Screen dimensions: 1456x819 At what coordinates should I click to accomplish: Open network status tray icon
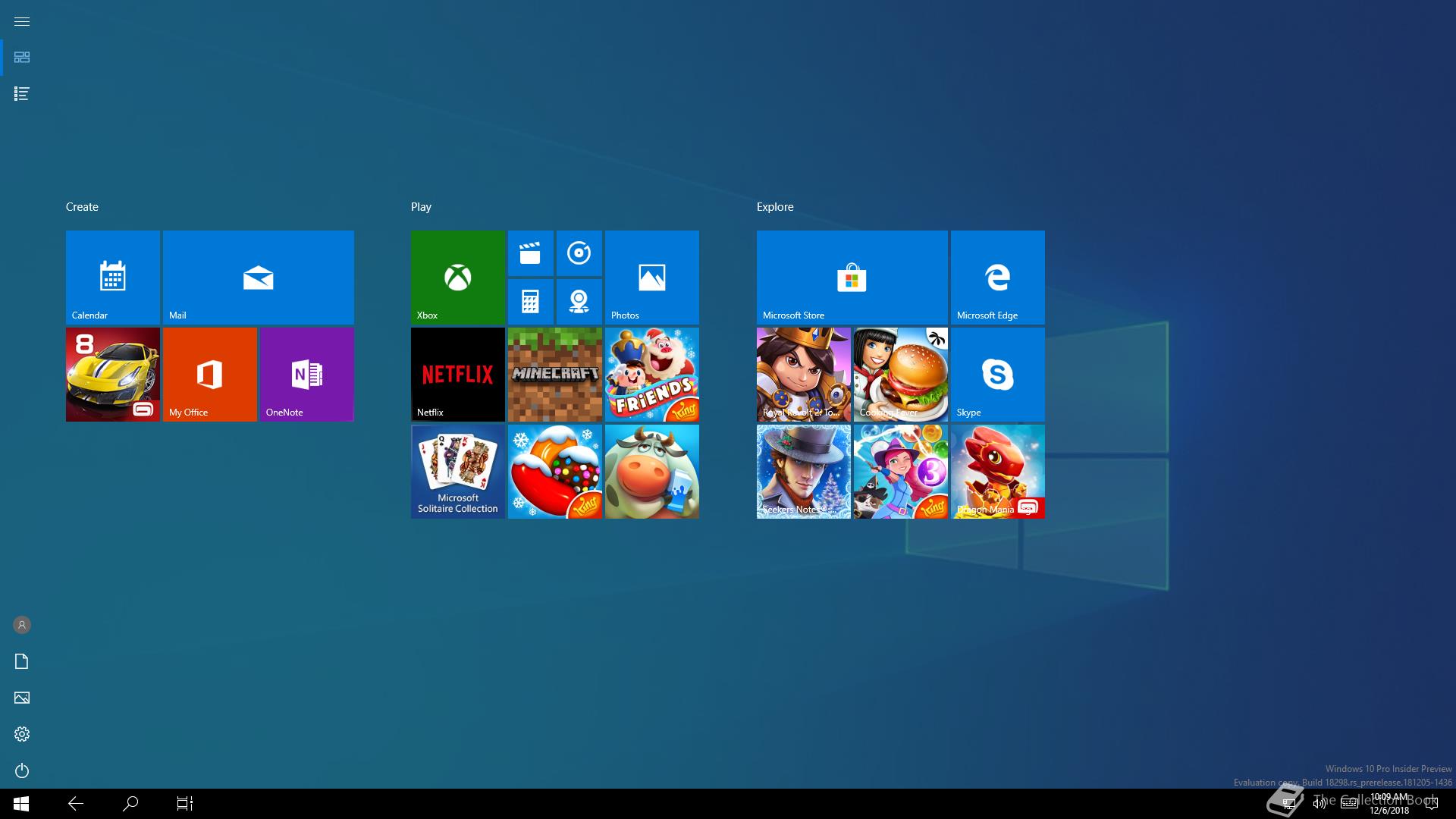click(x=1288, y=804)
